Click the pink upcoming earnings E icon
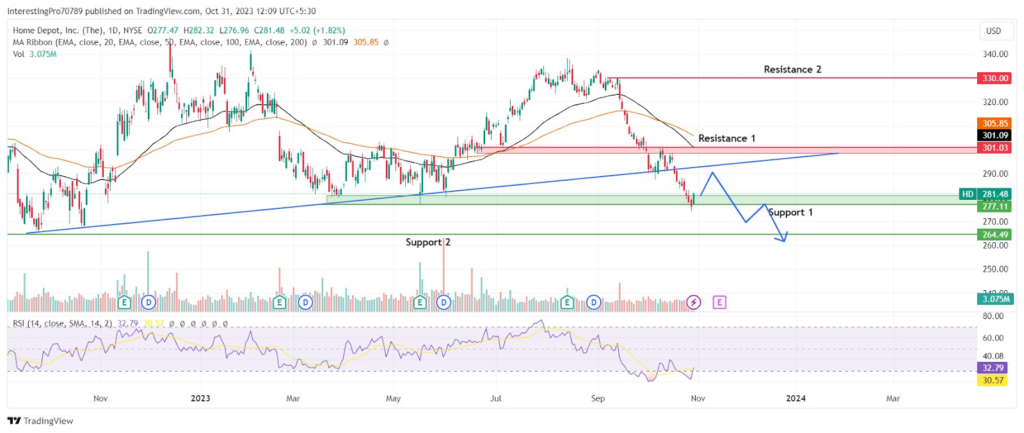 [720, 302]
